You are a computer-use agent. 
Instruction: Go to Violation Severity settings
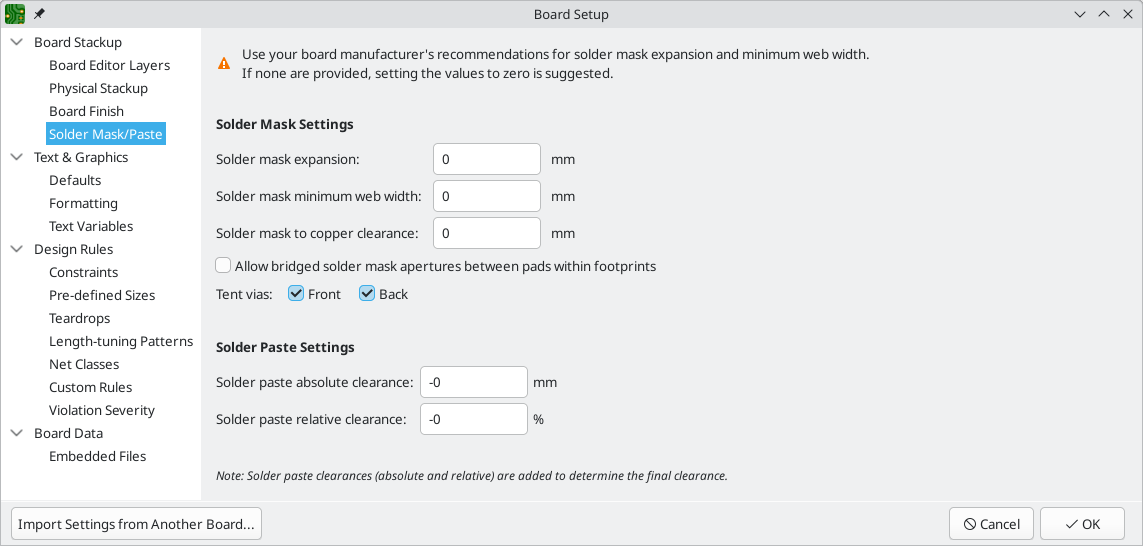tap(102, 410)
